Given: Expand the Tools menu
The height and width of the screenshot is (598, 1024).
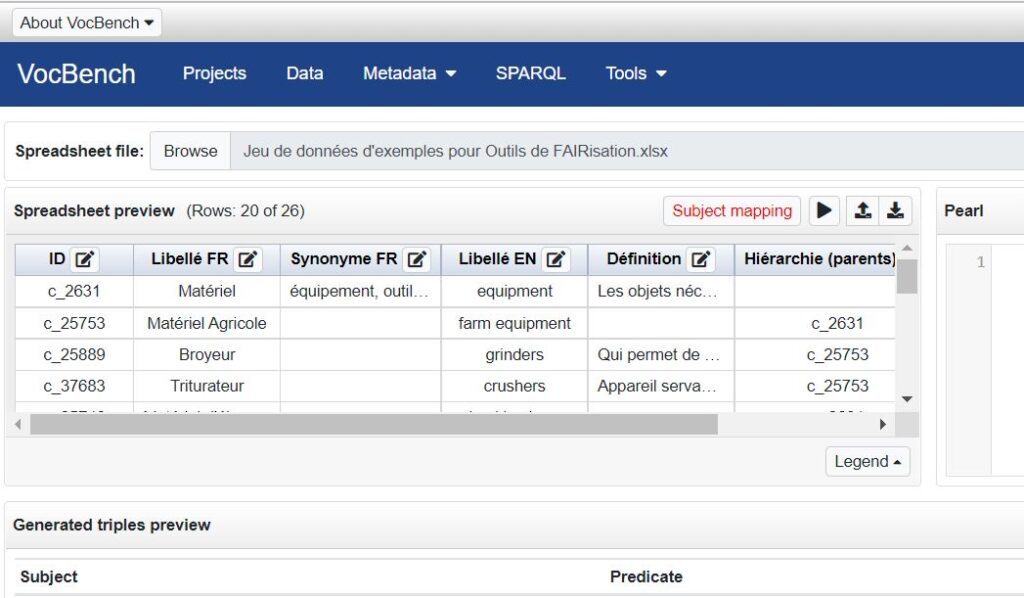Looking at the screenshot, I should pos(635,73).
